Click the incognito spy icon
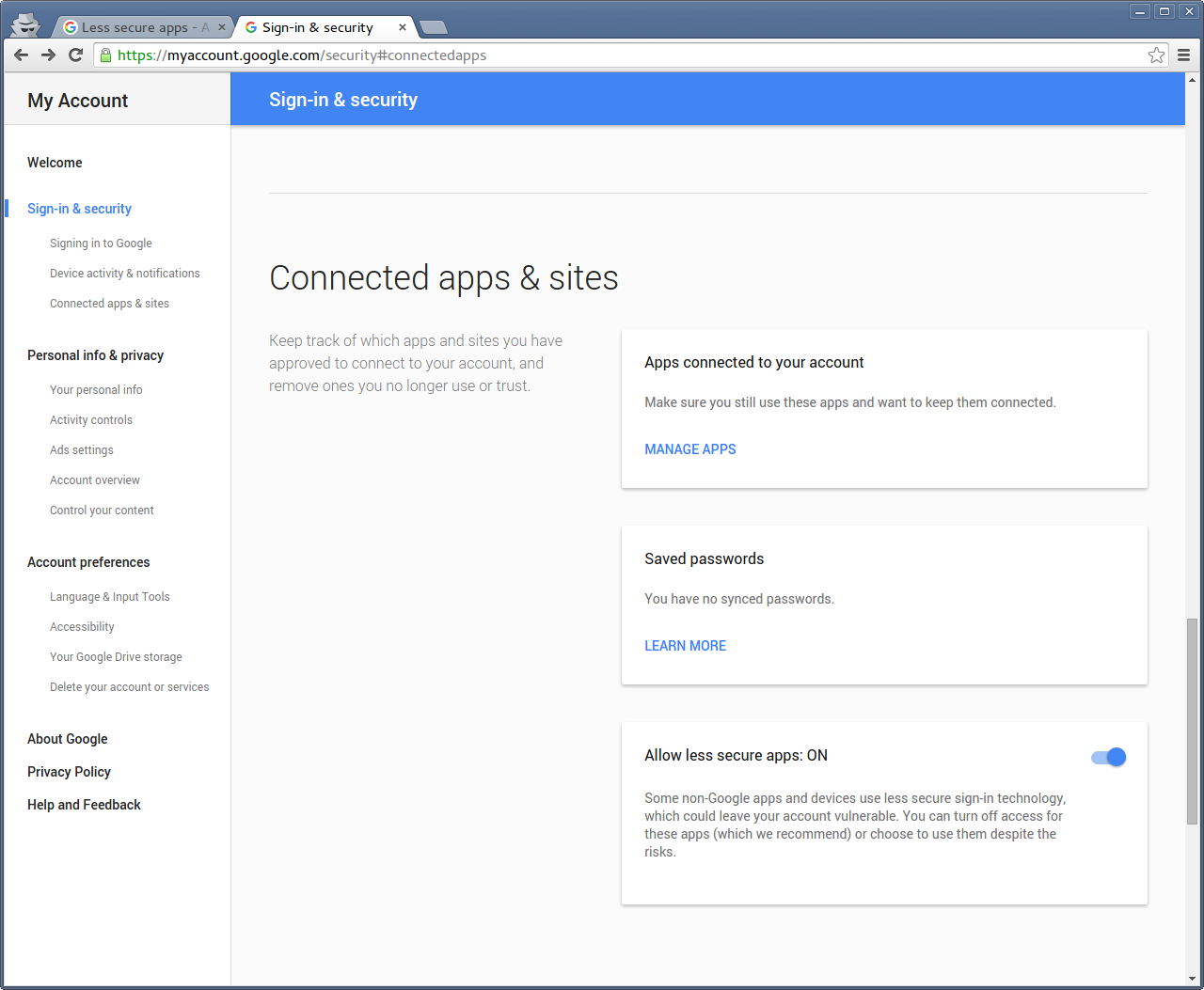This screenshot has width=1204, height=990. (x=25, y=25)
